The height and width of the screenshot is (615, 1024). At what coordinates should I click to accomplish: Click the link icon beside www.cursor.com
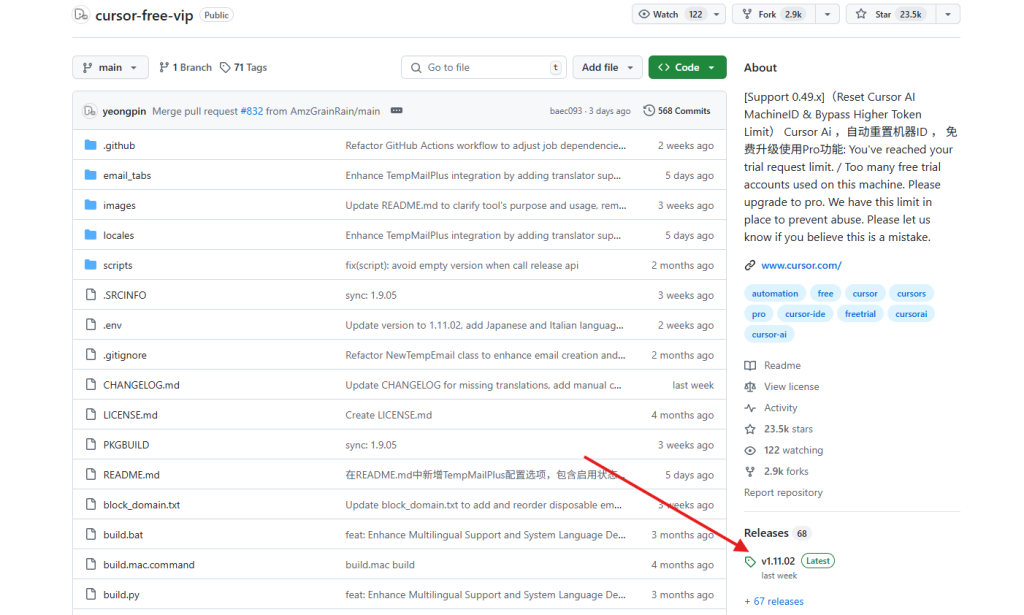[750, 265]
